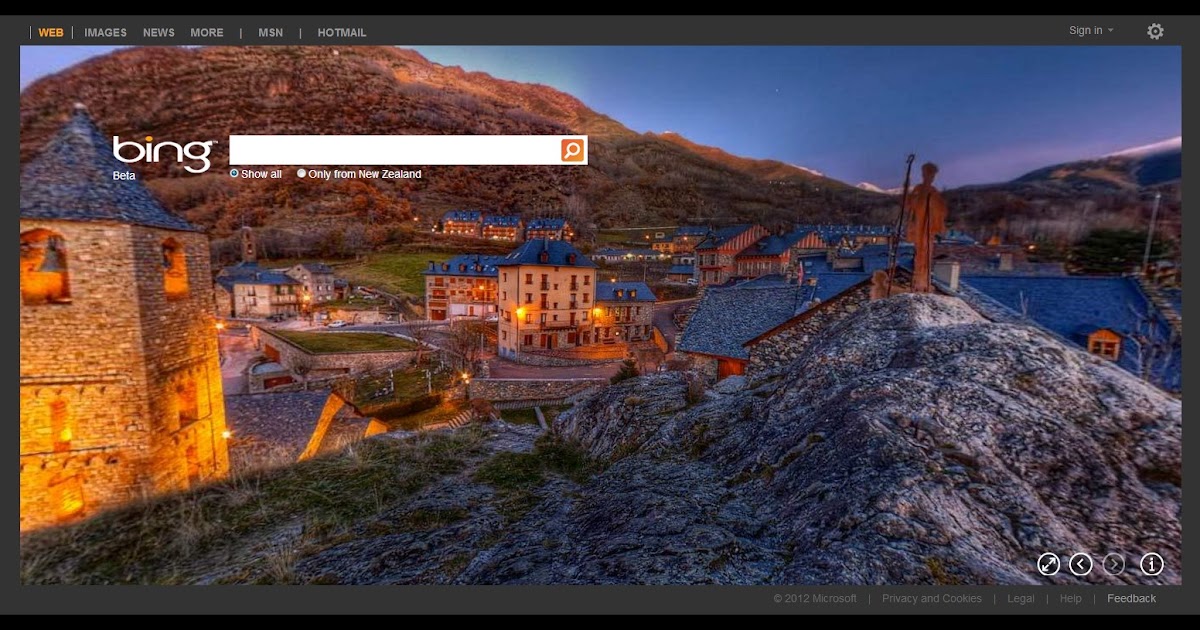The image size is (1200, 630).
Task: Open the Help page
Action: click(1070, 598)
